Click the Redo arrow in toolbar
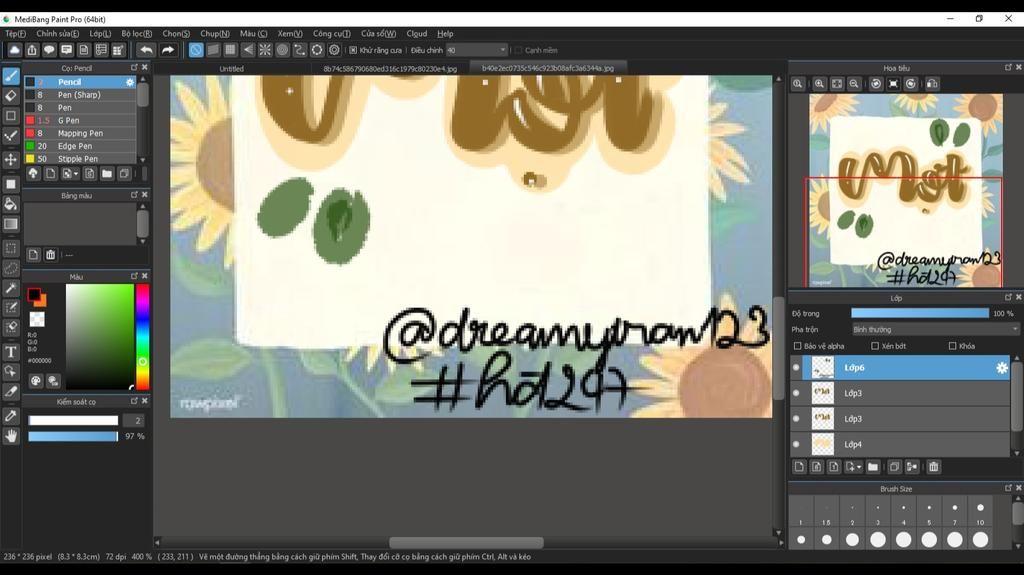Image resolution: width=1024 pixels, height=575 pixels. (x=168, y=50)
